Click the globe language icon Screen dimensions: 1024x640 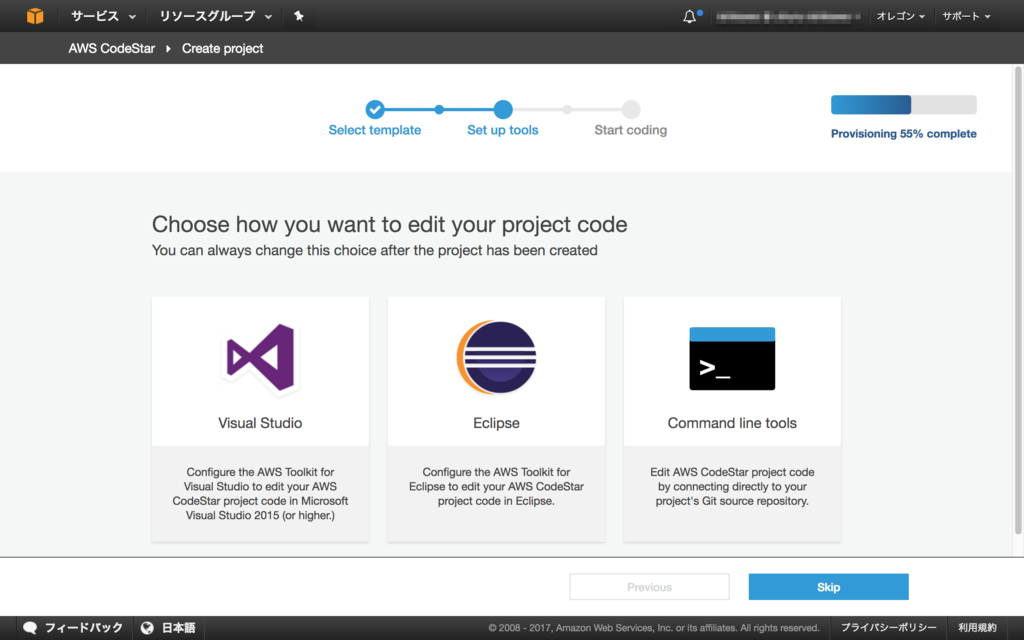(147, 628)
